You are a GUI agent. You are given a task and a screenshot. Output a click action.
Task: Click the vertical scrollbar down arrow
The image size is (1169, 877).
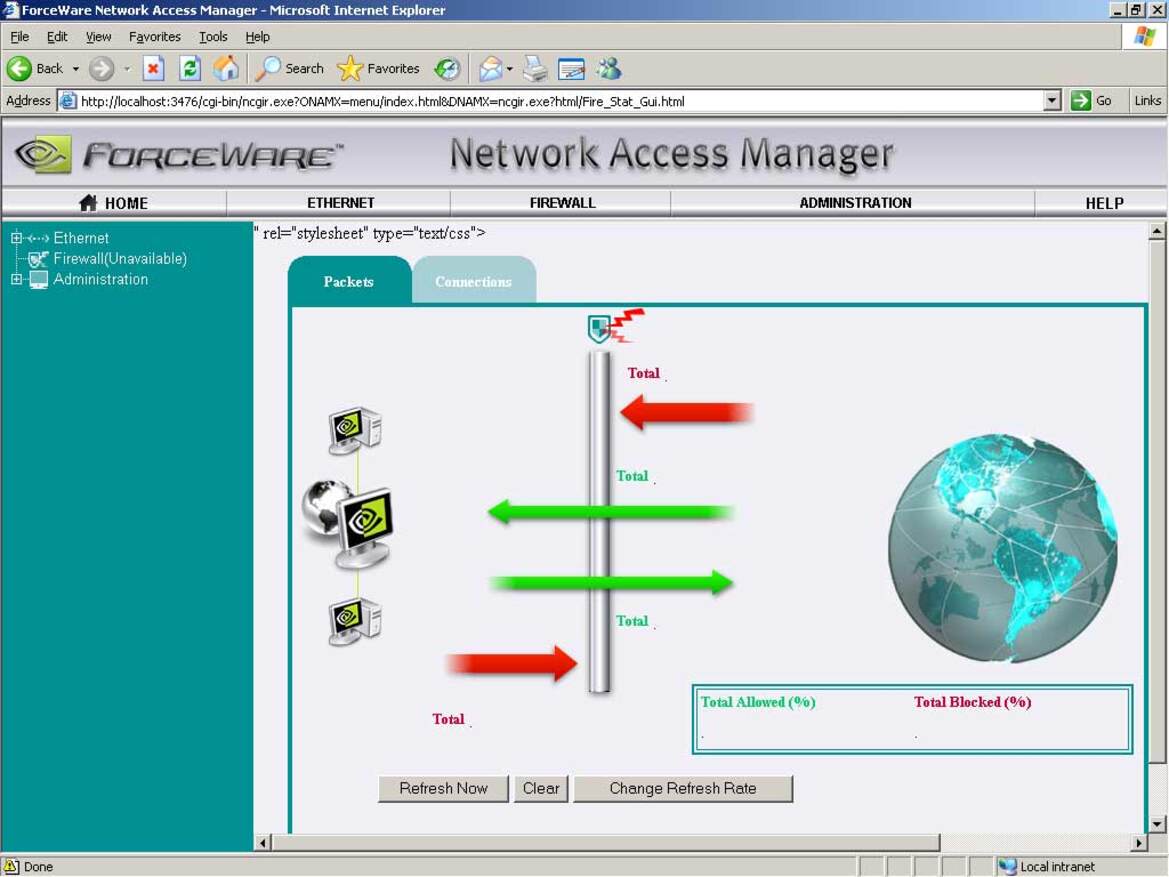pyautogui.click(x=1157, y=824)
